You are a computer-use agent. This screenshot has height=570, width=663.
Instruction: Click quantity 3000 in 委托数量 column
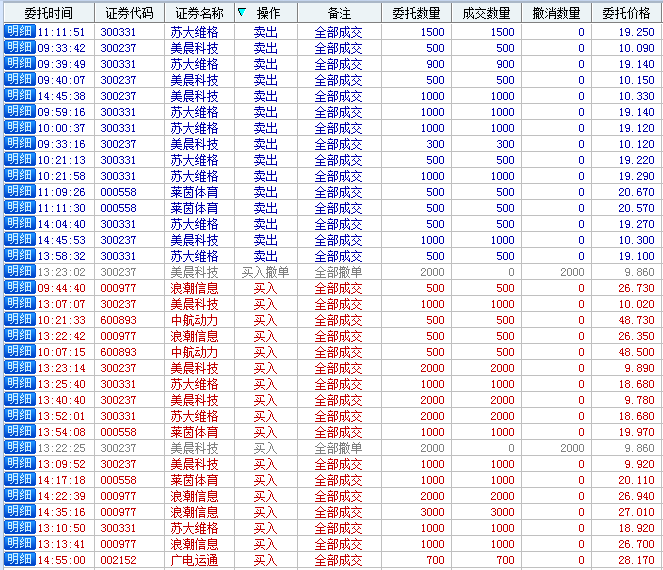432,512
